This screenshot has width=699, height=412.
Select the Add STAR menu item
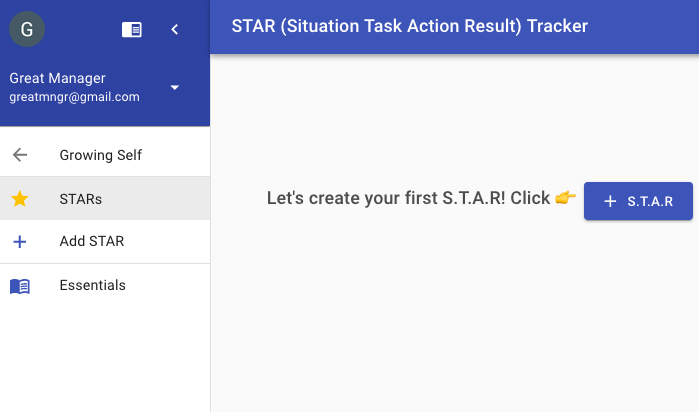pyautogui.click(x=105, y=241)
